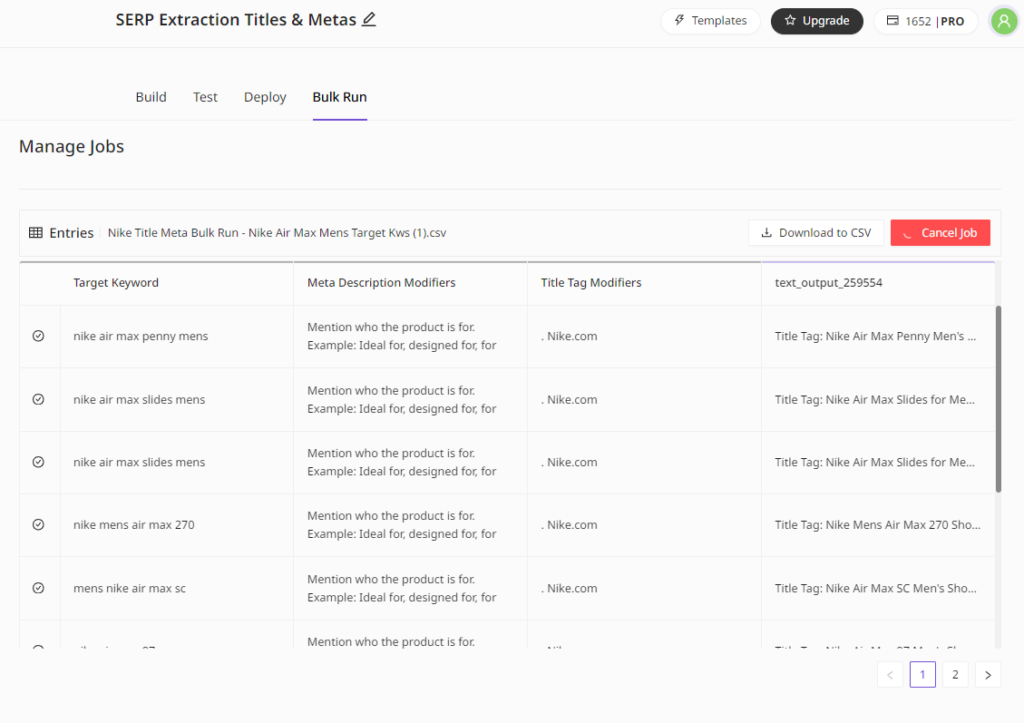
Task: Click Download to CSV button
Action: point(816,233)
